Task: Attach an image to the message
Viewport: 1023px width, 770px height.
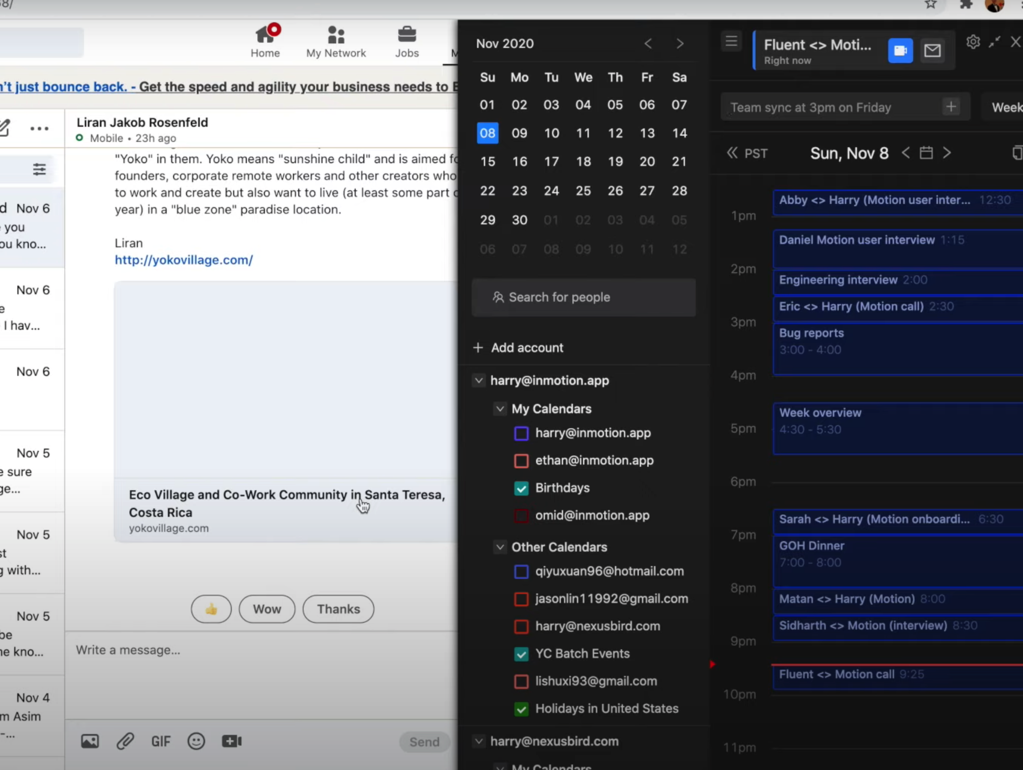Action: [x=90, y=741]
